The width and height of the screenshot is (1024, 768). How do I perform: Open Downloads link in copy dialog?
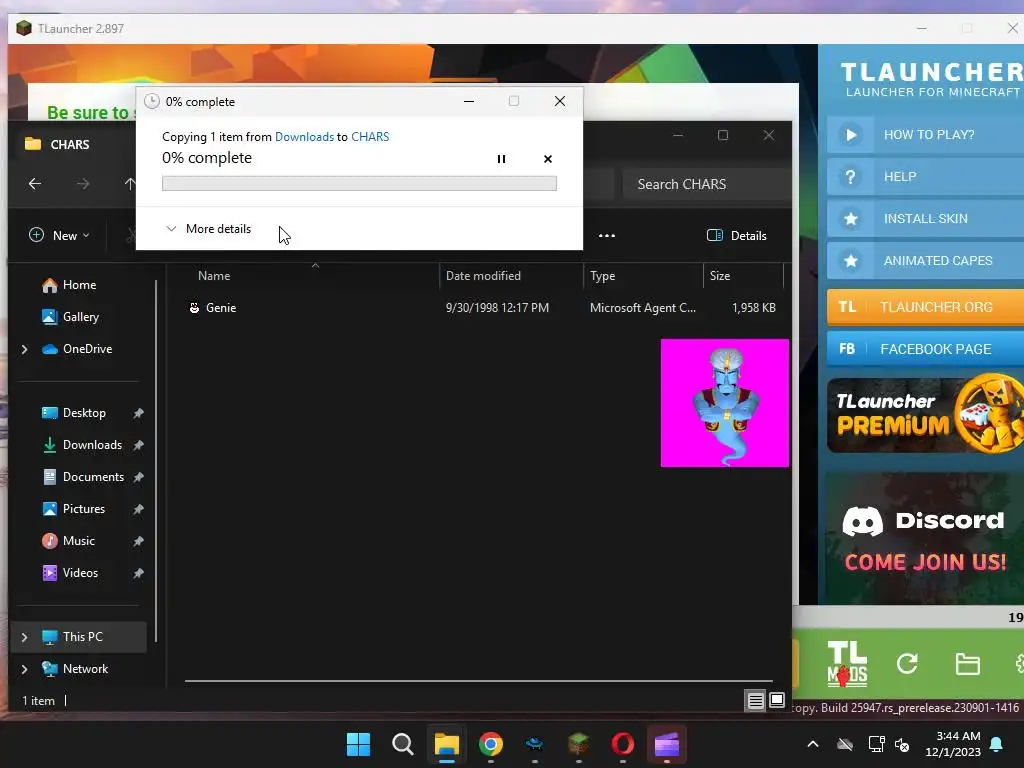(304, 136)
